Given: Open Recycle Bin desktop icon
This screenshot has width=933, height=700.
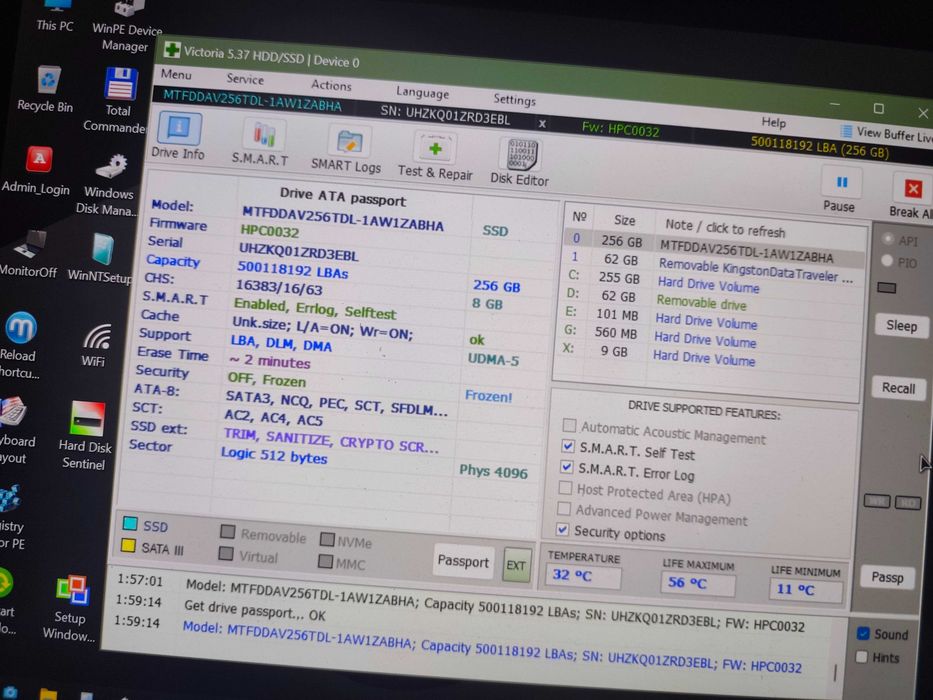Looking at the screenshot, I should tap(48, 80).
